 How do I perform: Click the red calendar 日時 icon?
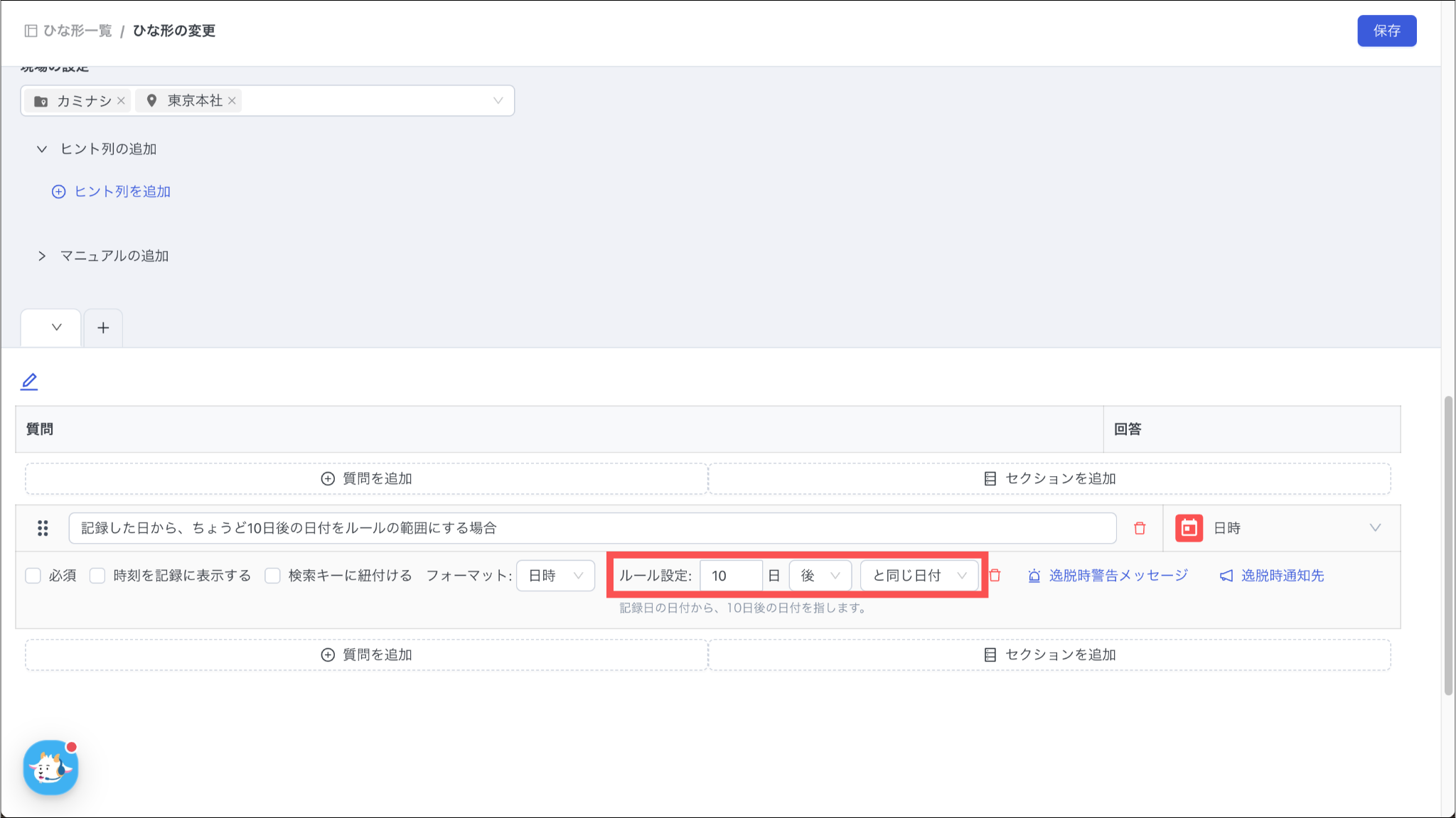[x=1189, y=528]
